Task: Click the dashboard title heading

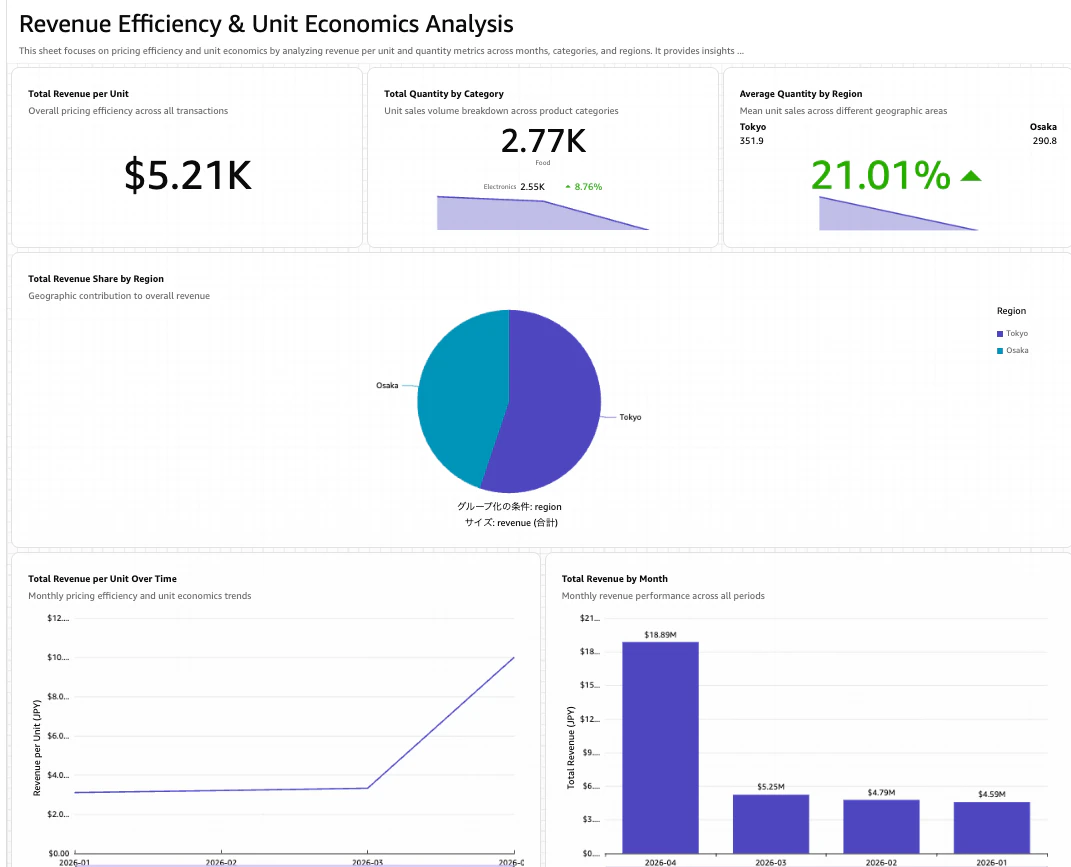Action: point(266,24)
